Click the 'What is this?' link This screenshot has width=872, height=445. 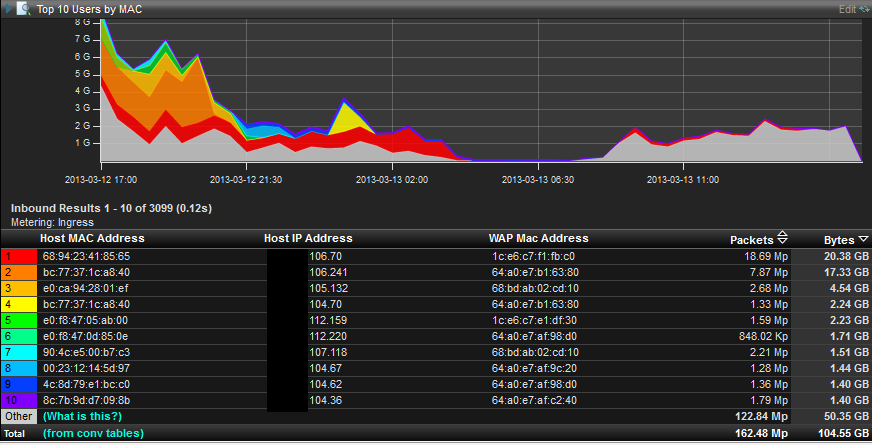pyautogui.click(x=80, y=416)
